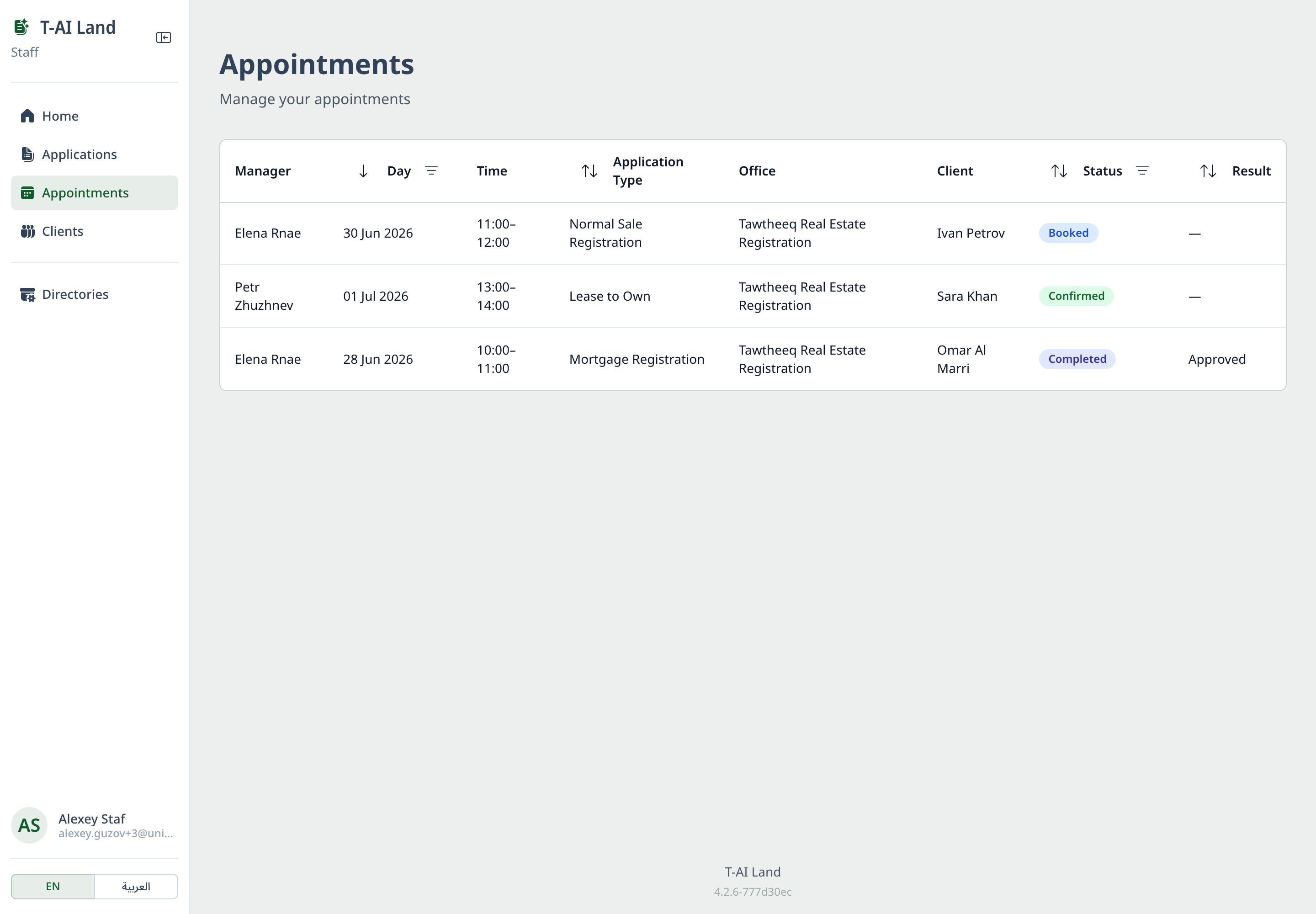Click the AS user avatar
Screen dimensions: 1316x914
29,825
